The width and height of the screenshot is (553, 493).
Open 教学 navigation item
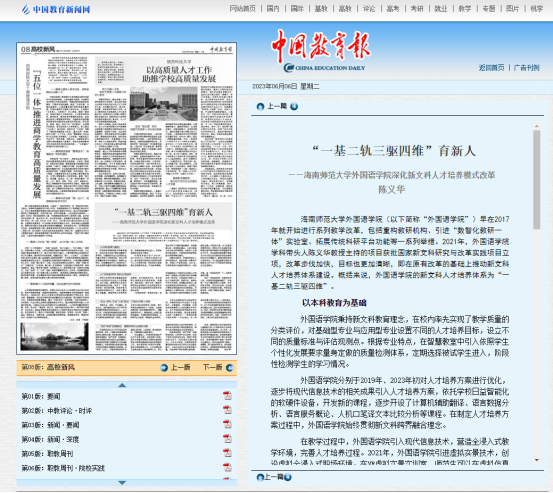pyautogui.click(x=464, y=8)
